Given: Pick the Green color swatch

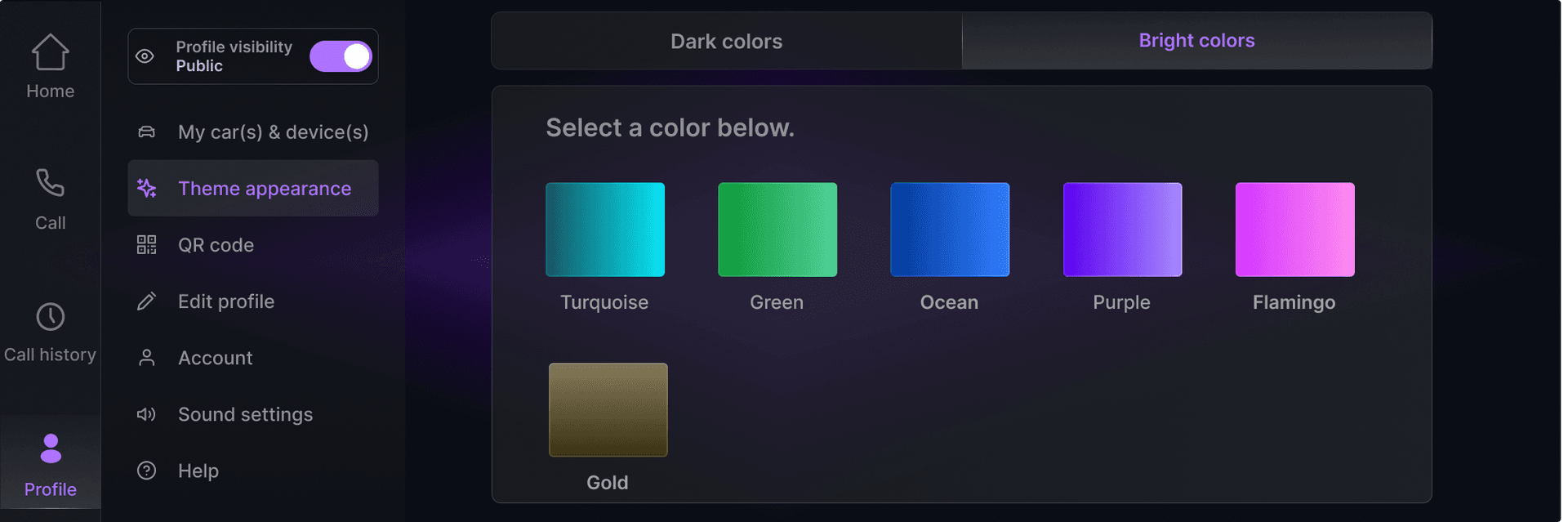Looking at the screenshot, I should point(777,230).
